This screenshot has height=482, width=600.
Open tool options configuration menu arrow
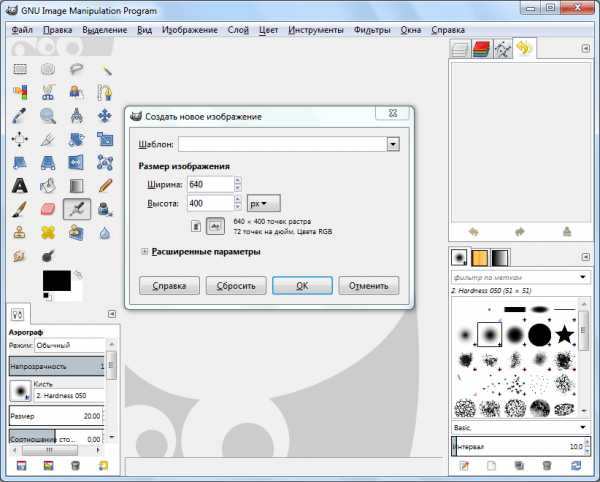click(x=112, y=314)
